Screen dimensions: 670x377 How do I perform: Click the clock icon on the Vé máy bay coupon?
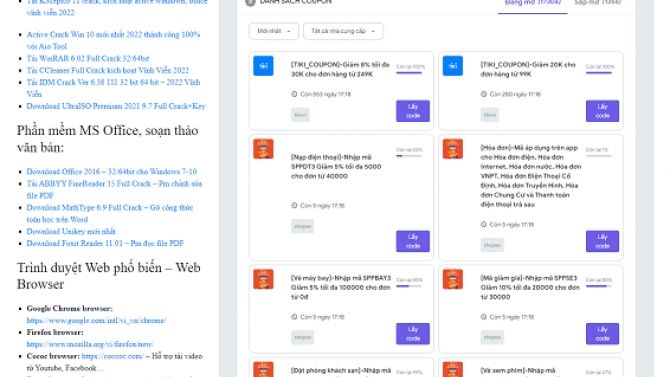click(x=294, y=317)
